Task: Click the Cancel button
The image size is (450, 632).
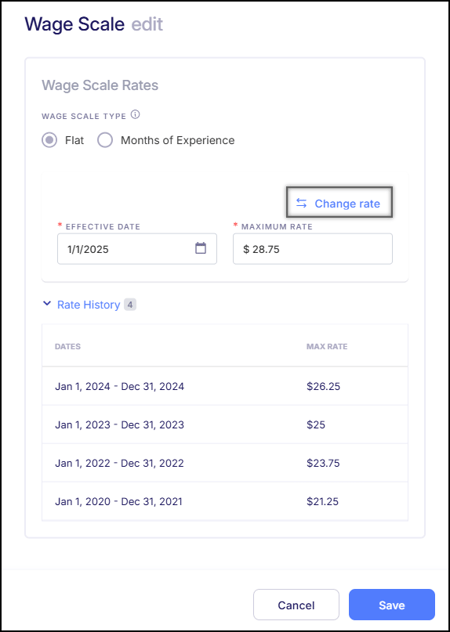Action: 296,605
